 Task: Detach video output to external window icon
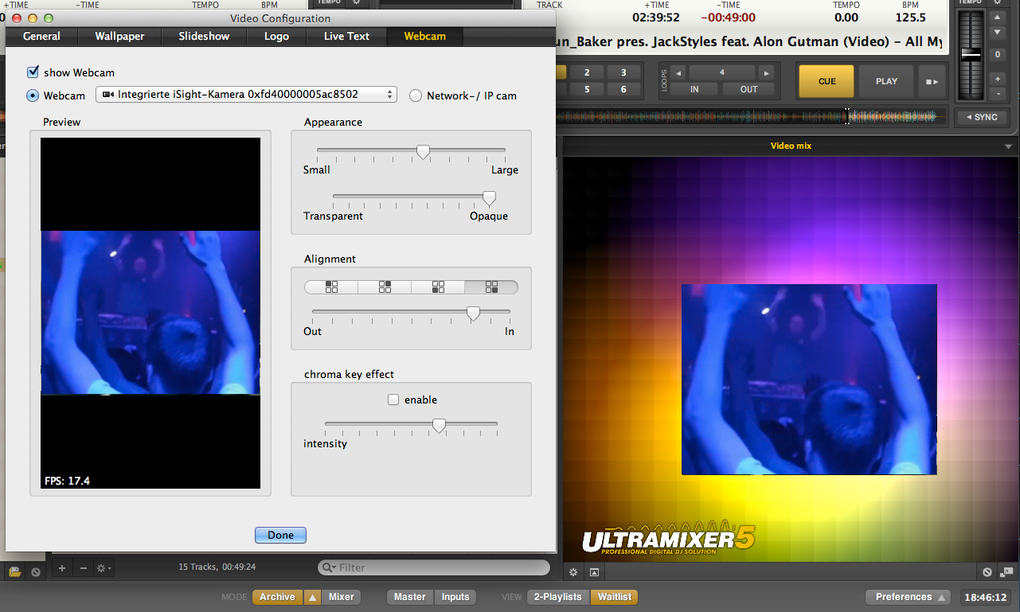tap(1006, 572)
